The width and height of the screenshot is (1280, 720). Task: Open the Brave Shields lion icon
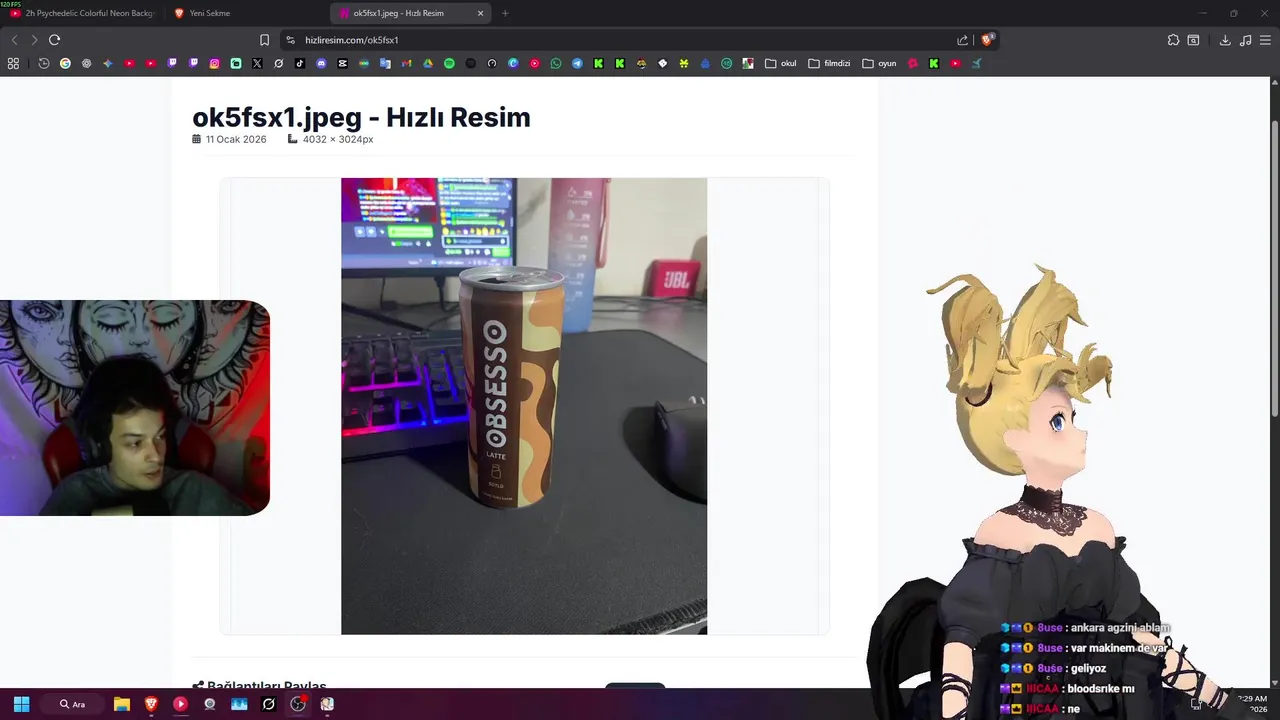(987, 40)
